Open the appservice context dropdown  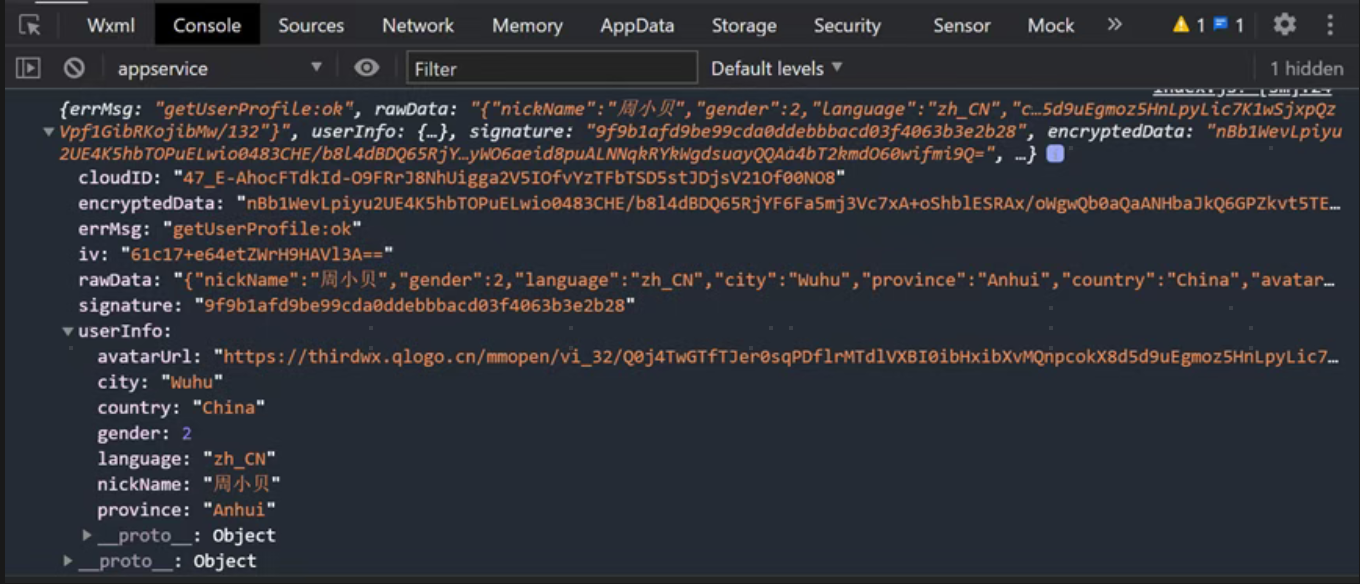(x=219, y=68)
